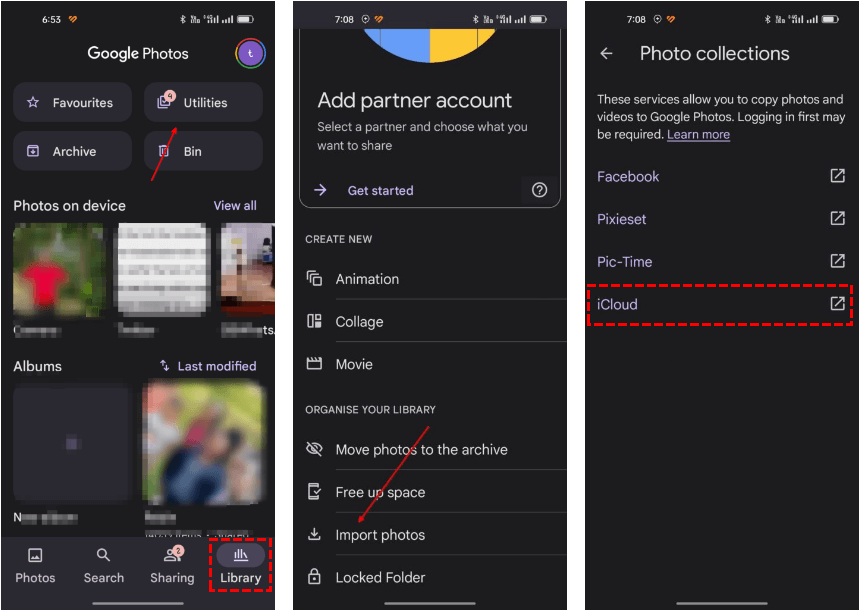The height and width of the screenshot is (611, 860).
Task: Open the document device folder thumbnail
Action: pos(164,270)
